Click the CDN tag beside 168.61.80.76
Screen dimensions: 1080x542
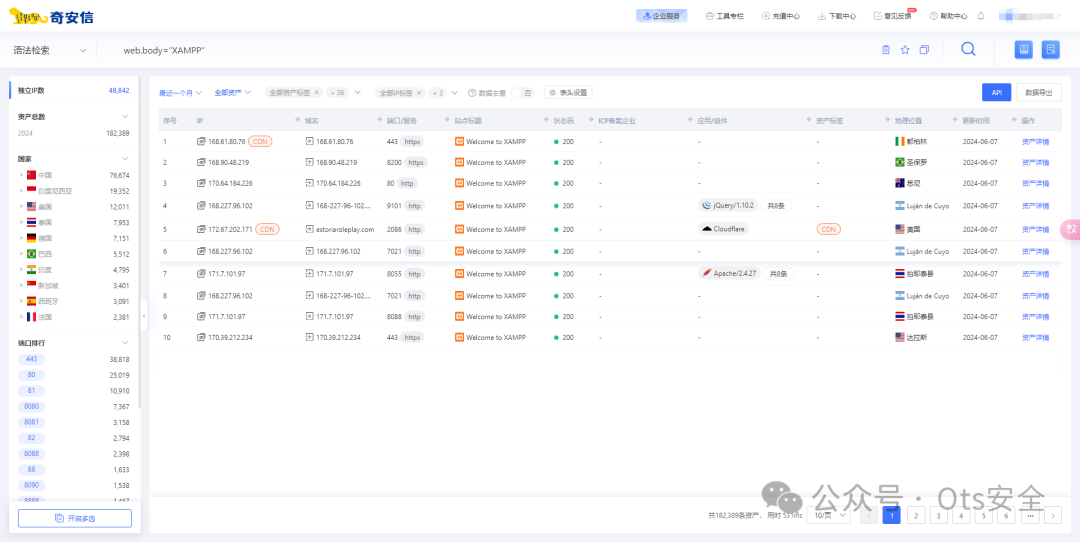260,141
